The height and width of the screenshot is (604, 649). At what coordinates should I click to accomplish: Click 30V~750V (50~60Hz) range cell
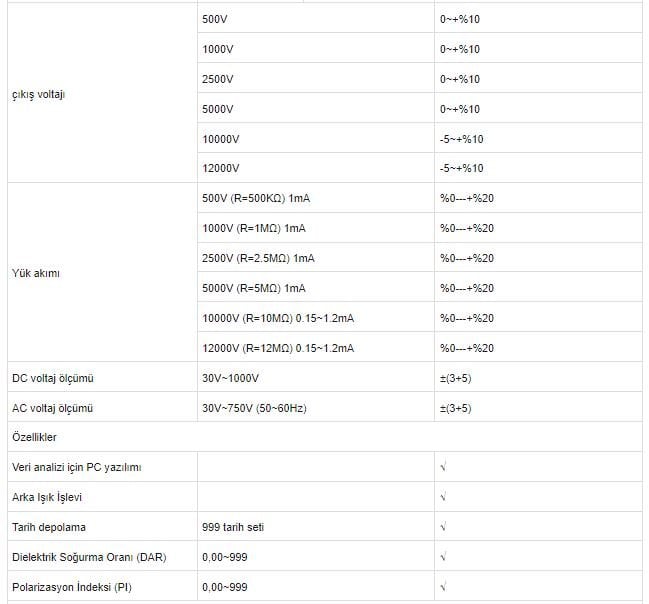(x=316, y=408)
